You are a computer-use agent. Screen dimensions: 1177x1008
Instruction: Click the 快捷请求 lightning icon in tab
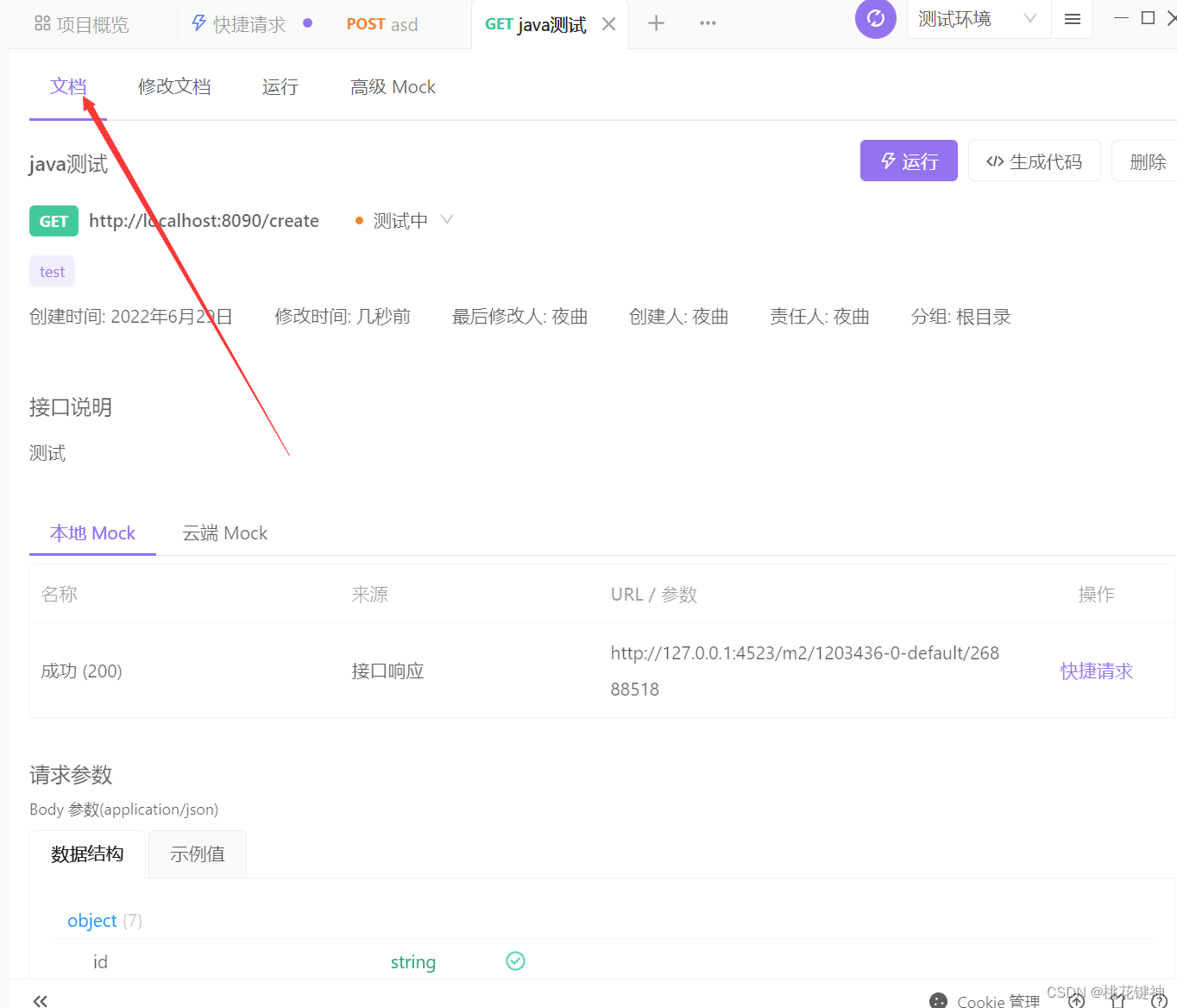pyautogui.click(x=199, y=23)
